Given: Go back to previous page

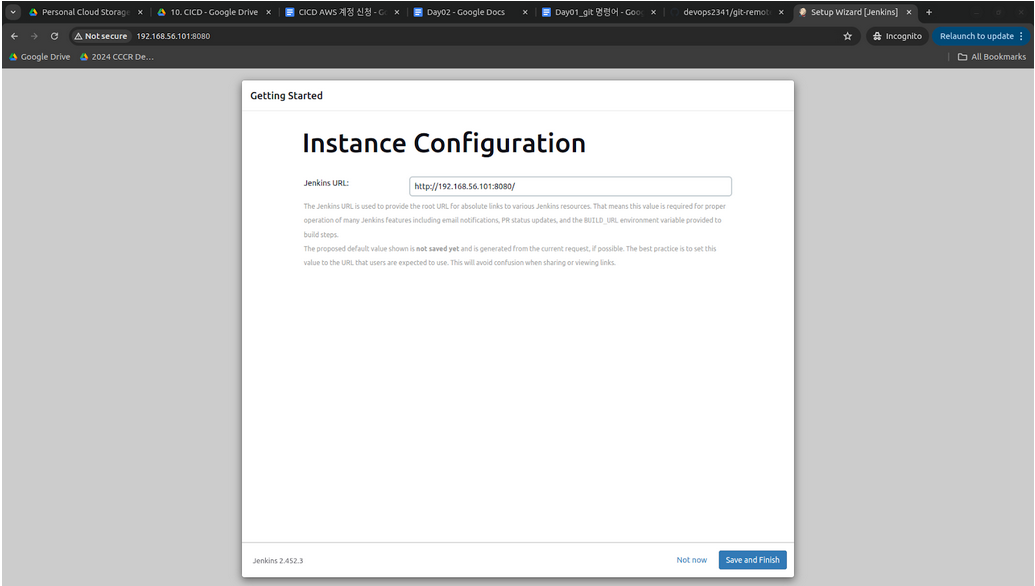Looking at the screenshot, I should click(15, 36).
